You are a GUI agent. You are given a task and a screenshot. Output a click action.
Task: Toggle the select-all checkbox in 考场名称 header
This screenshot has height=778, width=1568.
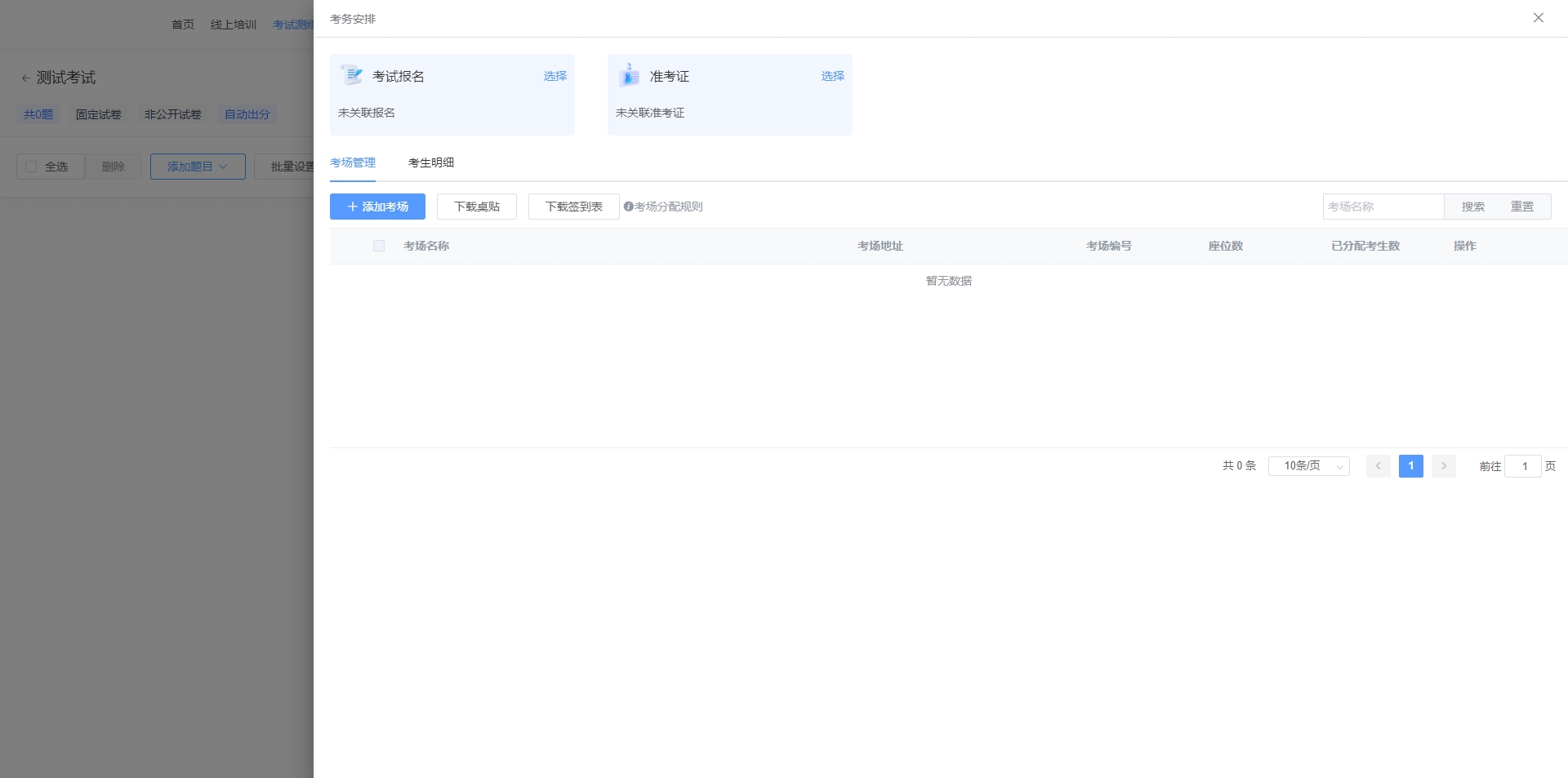coord(379,247)
